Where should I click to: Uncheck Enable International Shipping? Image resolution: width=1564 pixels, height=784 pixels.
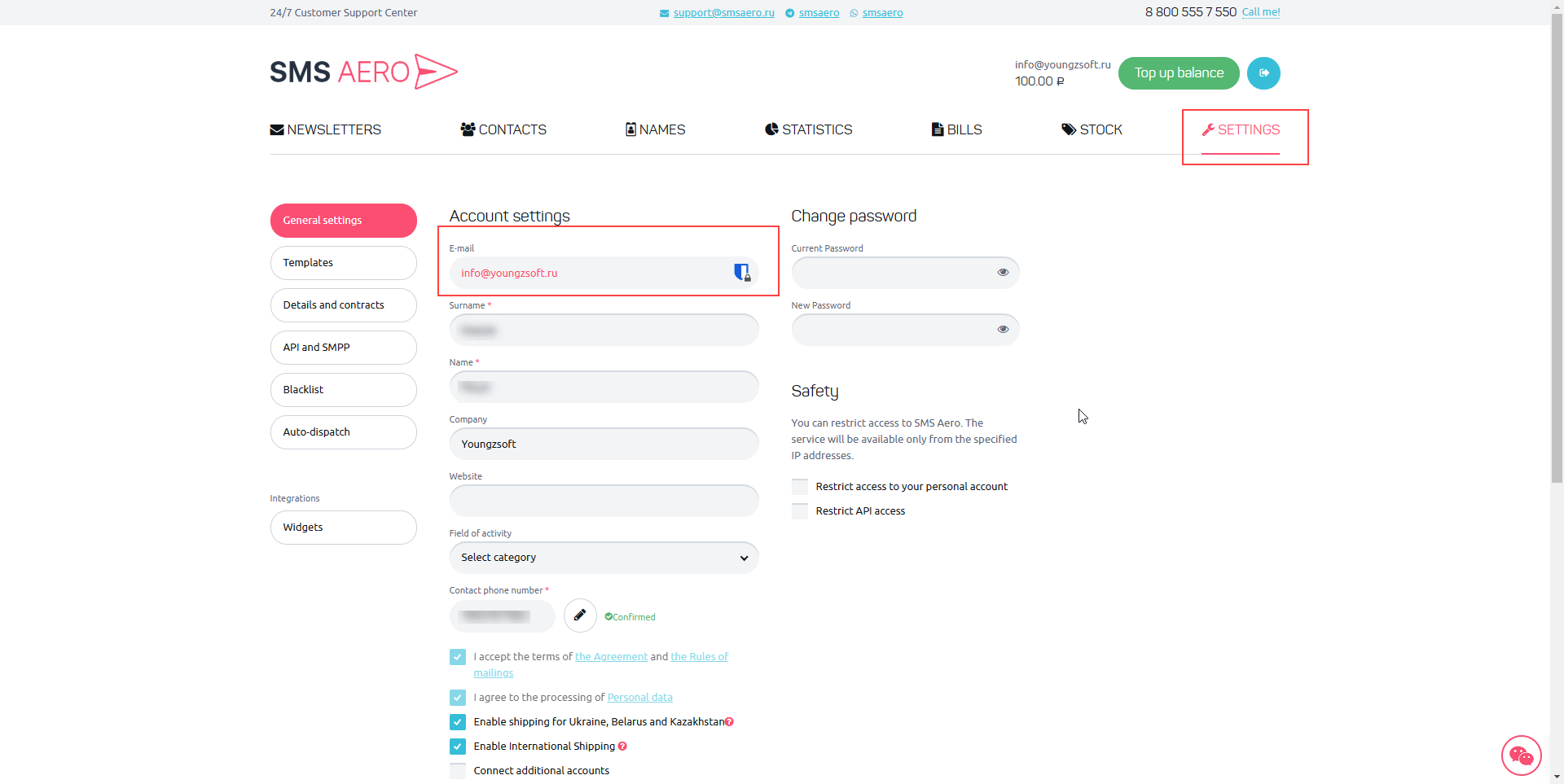tap(458, 746)
